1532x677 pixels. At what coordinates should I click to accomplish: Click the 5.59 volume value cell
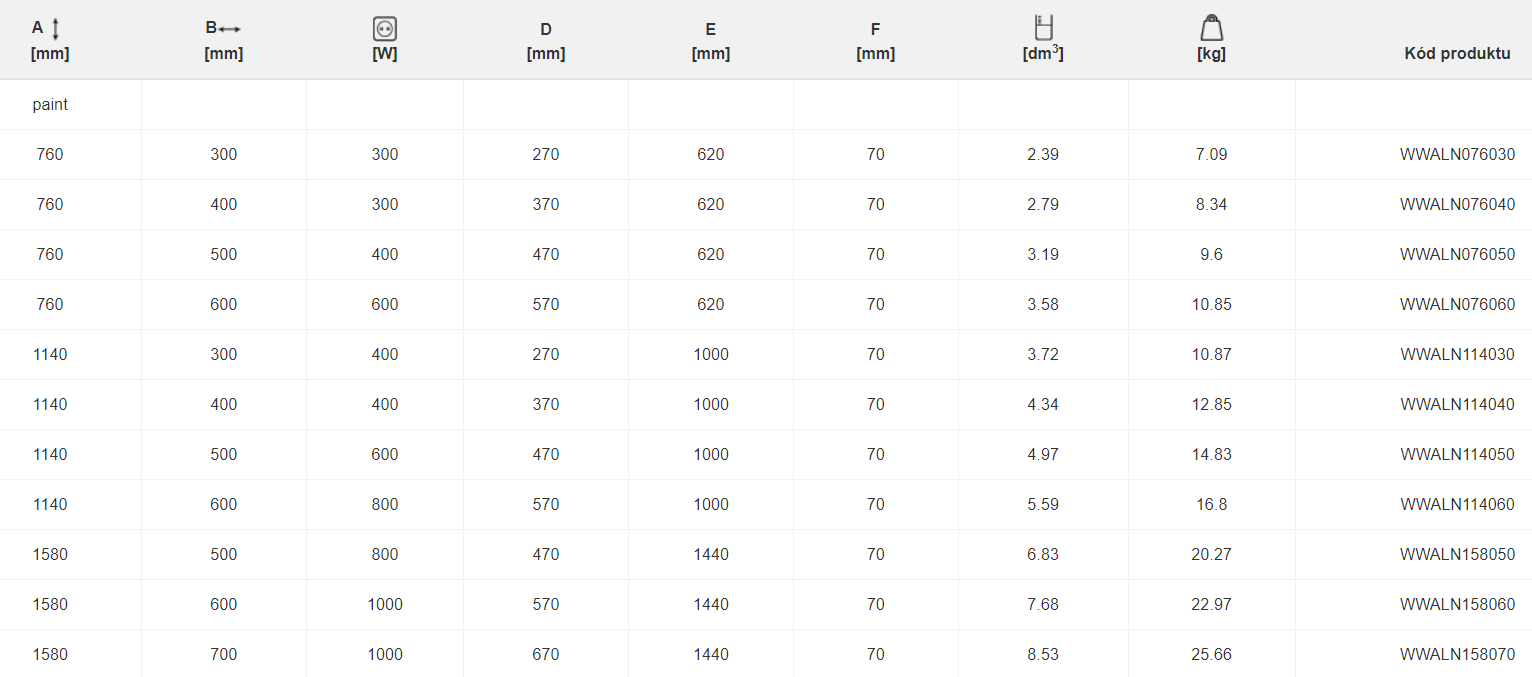pyautogui.click(x=1043, y=505)
